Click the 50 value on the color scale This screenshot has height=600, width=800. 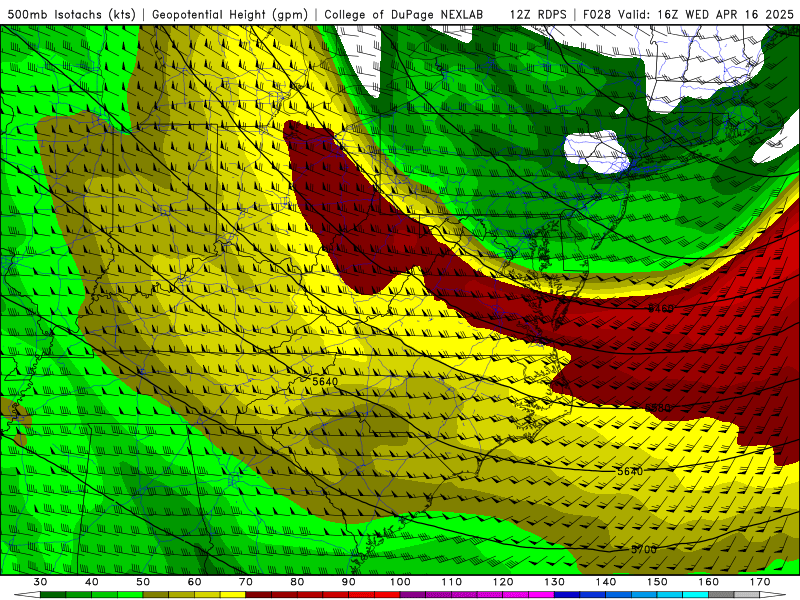[x=143, y=582]
